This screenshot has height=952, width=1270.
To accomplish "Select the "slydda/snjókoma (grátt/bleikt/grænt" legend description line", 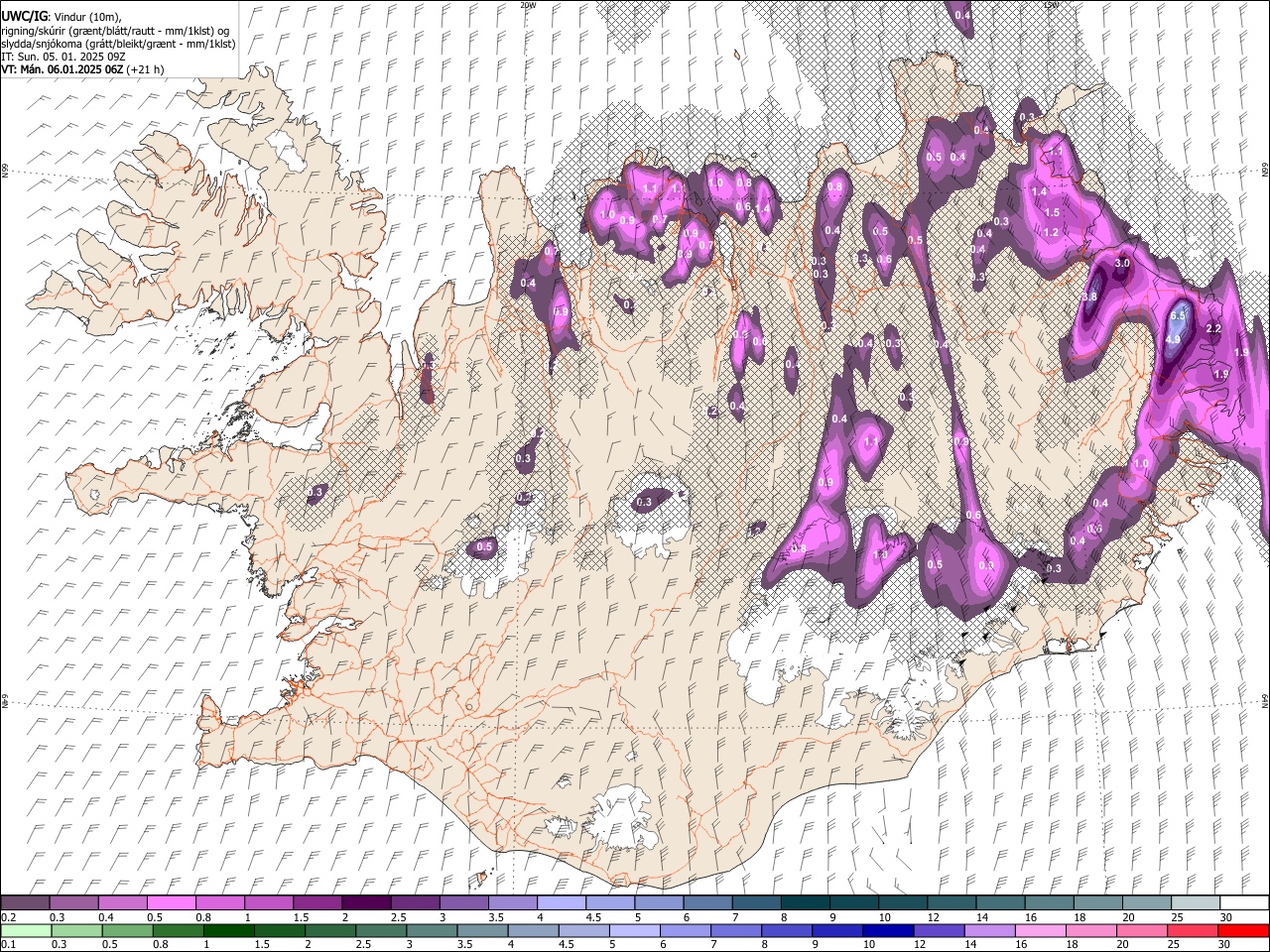I will 118,44.
